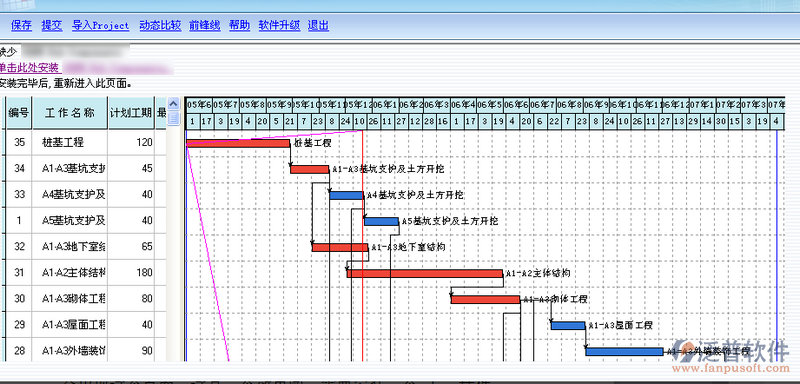The image size is (800, 384).
Task: Select the blue A4基坑支护及土方开挖 Gantt bar
Action: point(346,195)
